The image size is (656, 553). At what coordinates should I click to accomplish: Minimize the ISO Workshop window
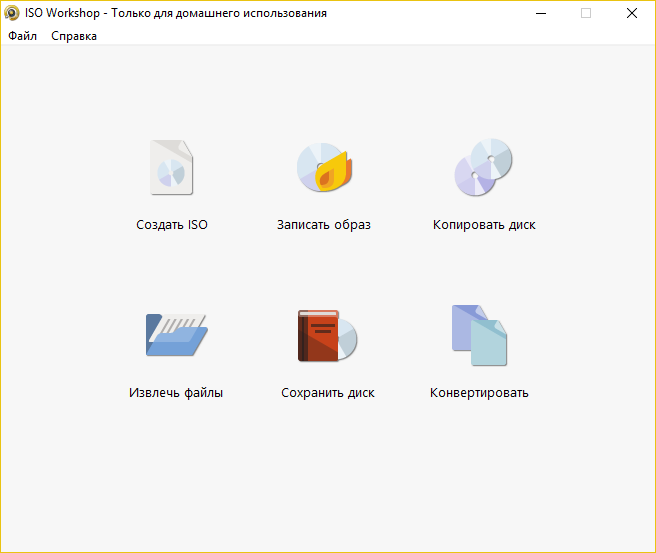(541, 13)
